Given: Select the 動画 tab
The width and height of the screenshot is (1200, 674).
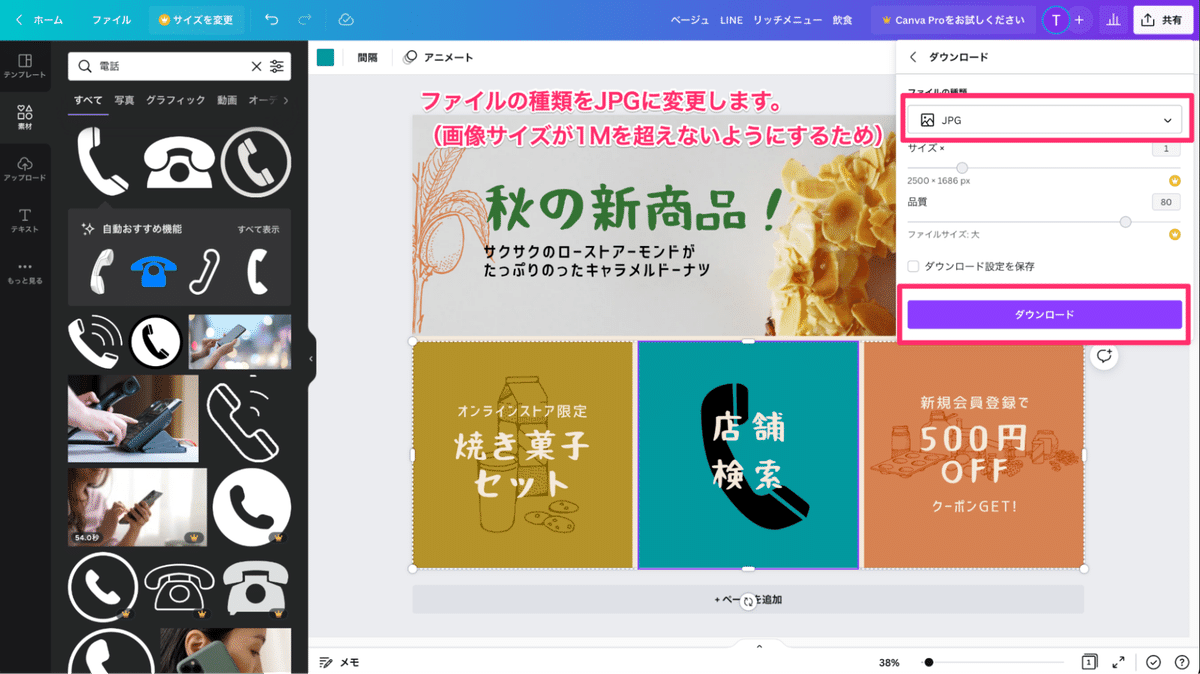Looking at the screenshot, I should tap(227, 100).
